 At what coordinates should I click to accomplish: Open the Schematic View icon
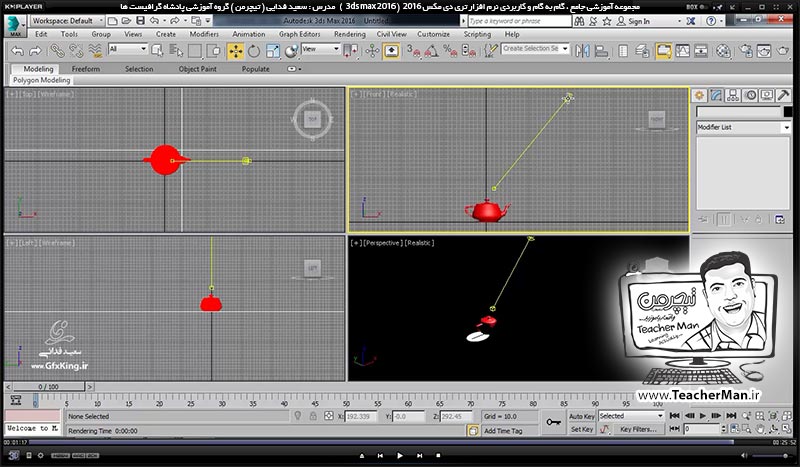(701, 51)
